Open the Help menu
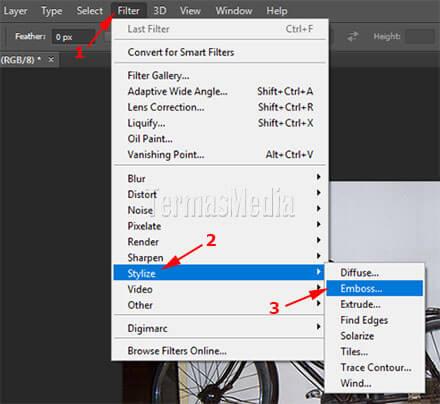 point(277,11)
